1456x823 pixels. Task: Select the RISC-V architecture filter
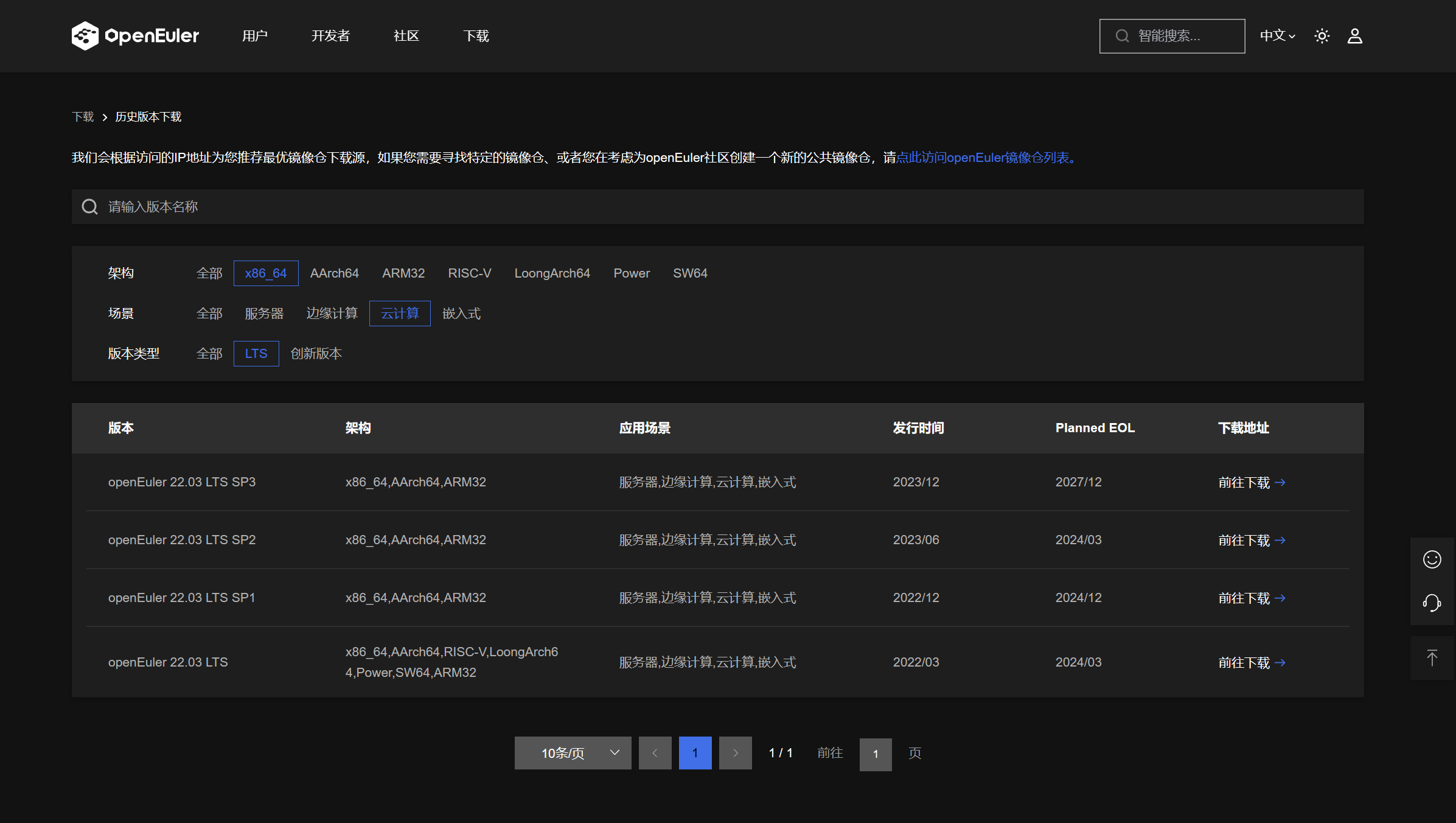click(469, 273)
